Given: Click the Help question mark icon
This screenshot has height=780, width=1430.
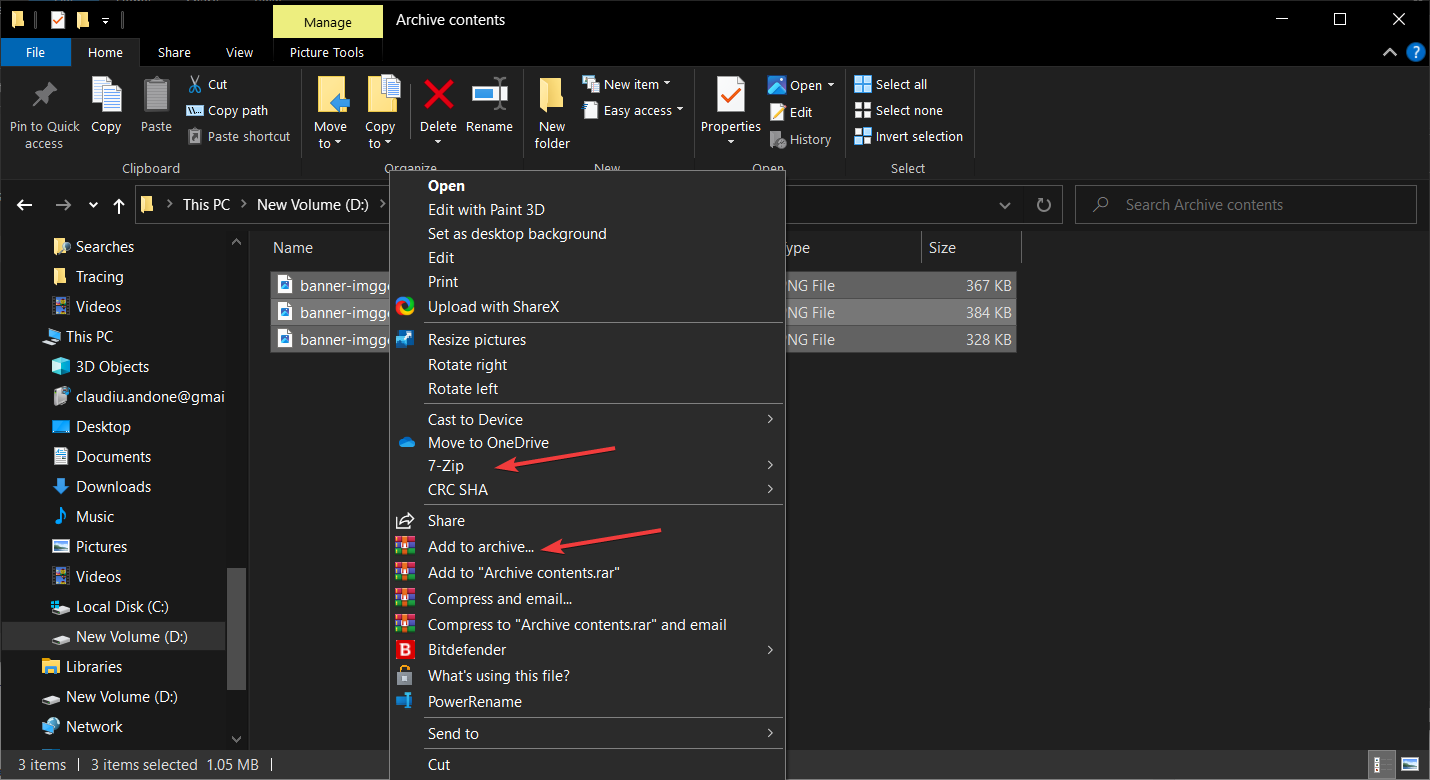Looking at the screenshot, I should coord(1415,52).
